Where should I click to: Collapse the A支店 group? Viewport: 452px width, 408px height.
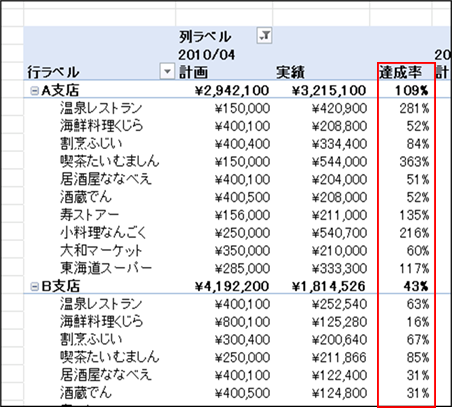coord(34,91)
